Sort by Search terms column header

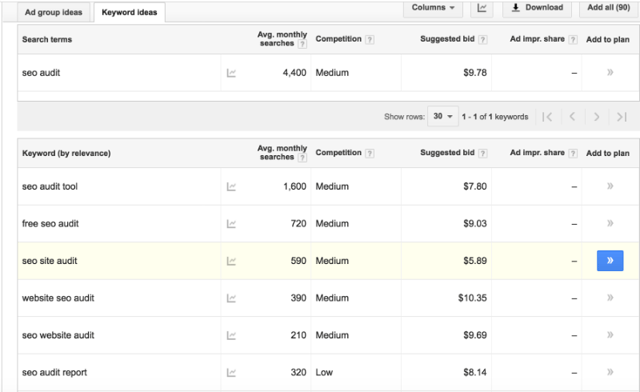coord(47,40)
